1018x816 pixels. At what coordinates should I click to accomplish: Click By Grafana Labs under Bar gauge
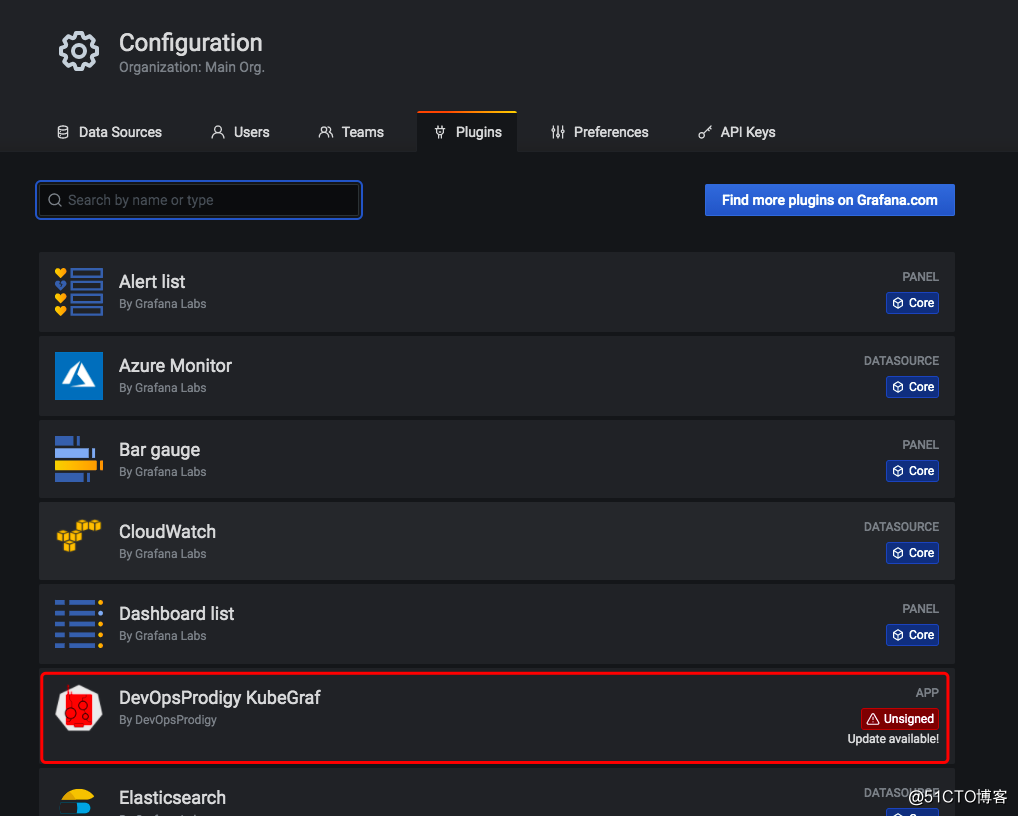pyautogui.click(x=162, y=472)
